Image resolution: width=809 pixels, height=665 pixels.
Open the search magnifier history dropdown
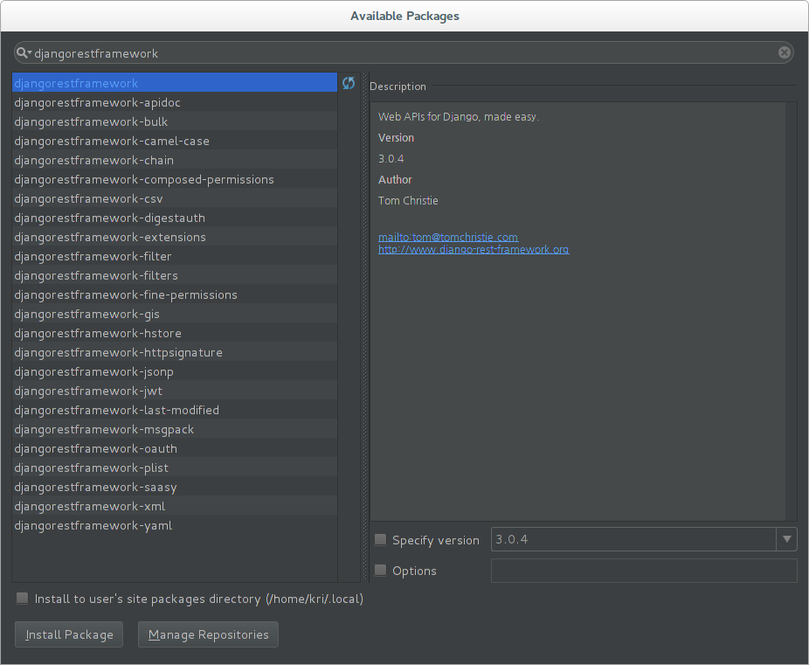coord(23,53)
